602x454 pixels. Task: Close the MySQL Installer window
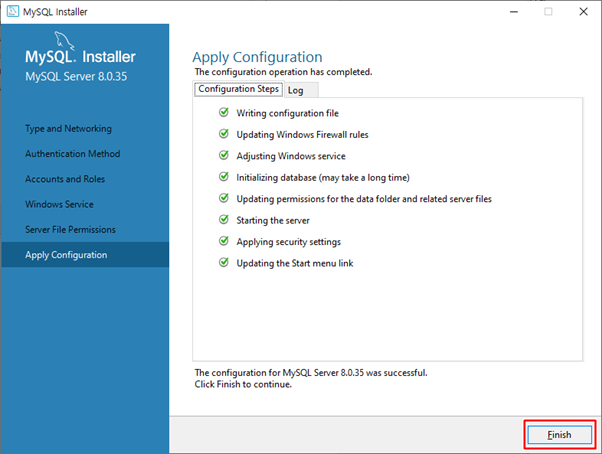click(x=584, y=12)
